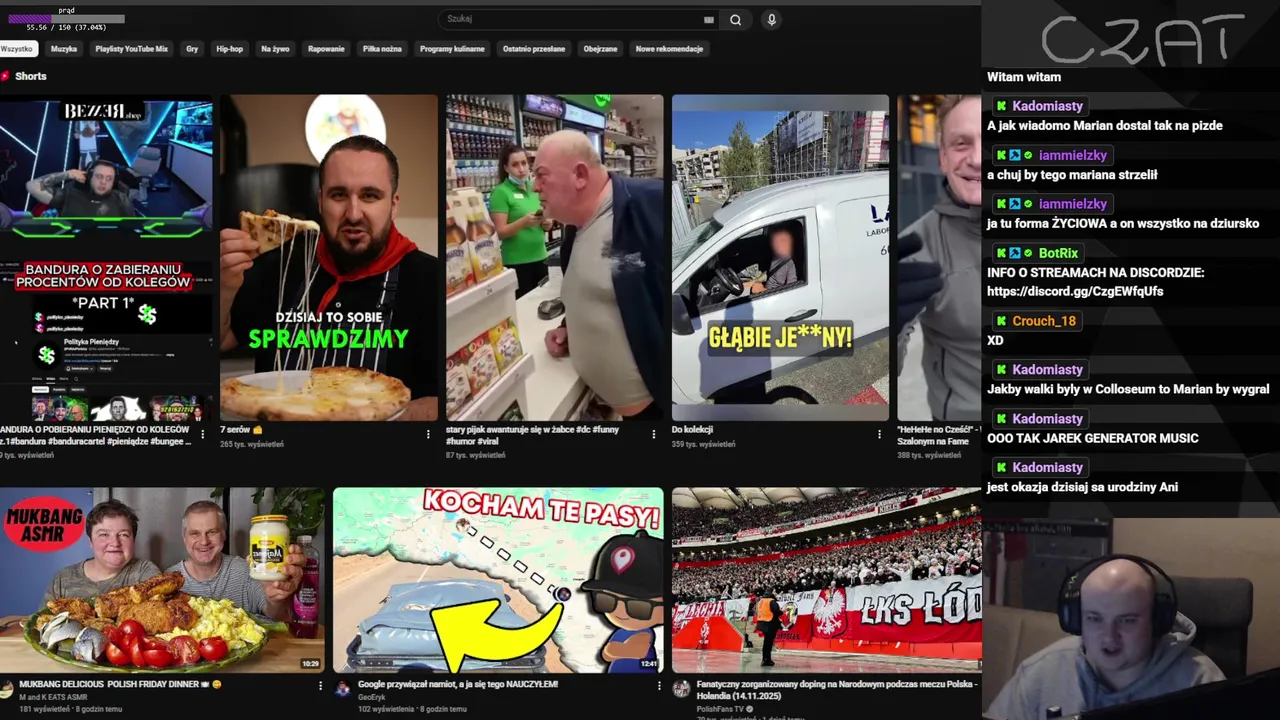Image resolution: width=1280 pixels, height=720 pixels.
Task: Click the search magnifier button
Action: (x=736, y=19)
